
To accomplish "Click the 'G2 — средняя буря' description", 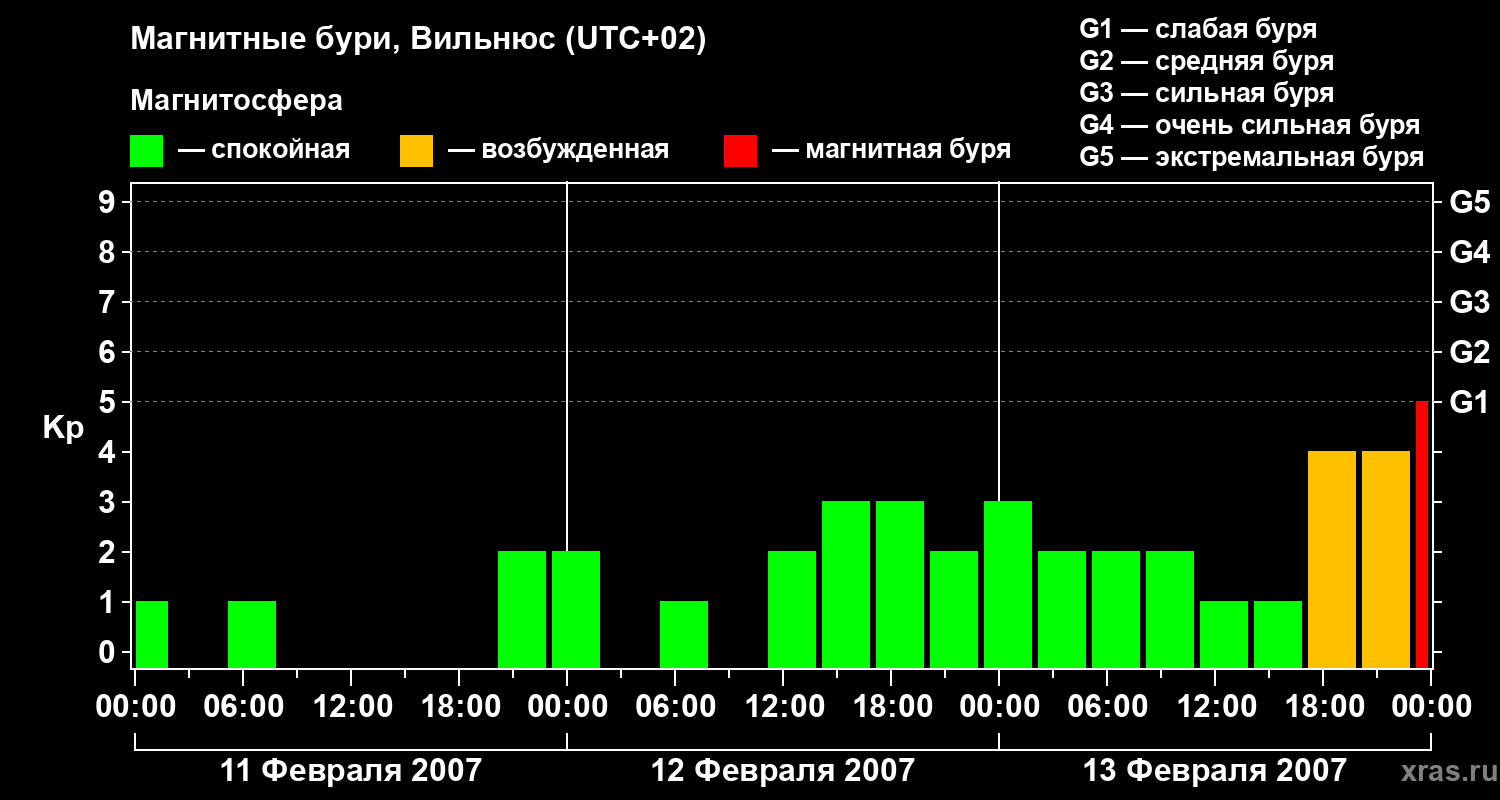I will [1207, 61].
